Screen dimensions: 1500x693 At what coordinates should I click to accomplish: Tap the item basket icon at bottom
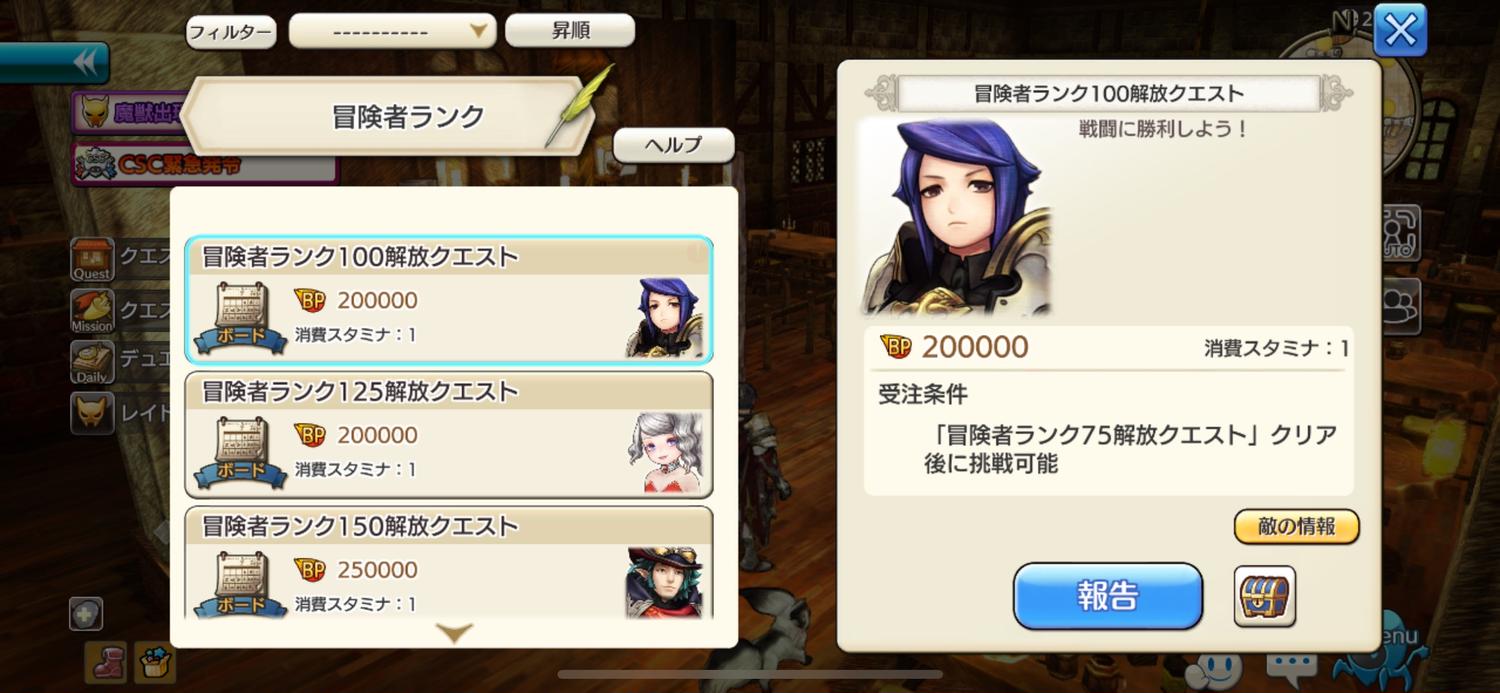[156, 662]
